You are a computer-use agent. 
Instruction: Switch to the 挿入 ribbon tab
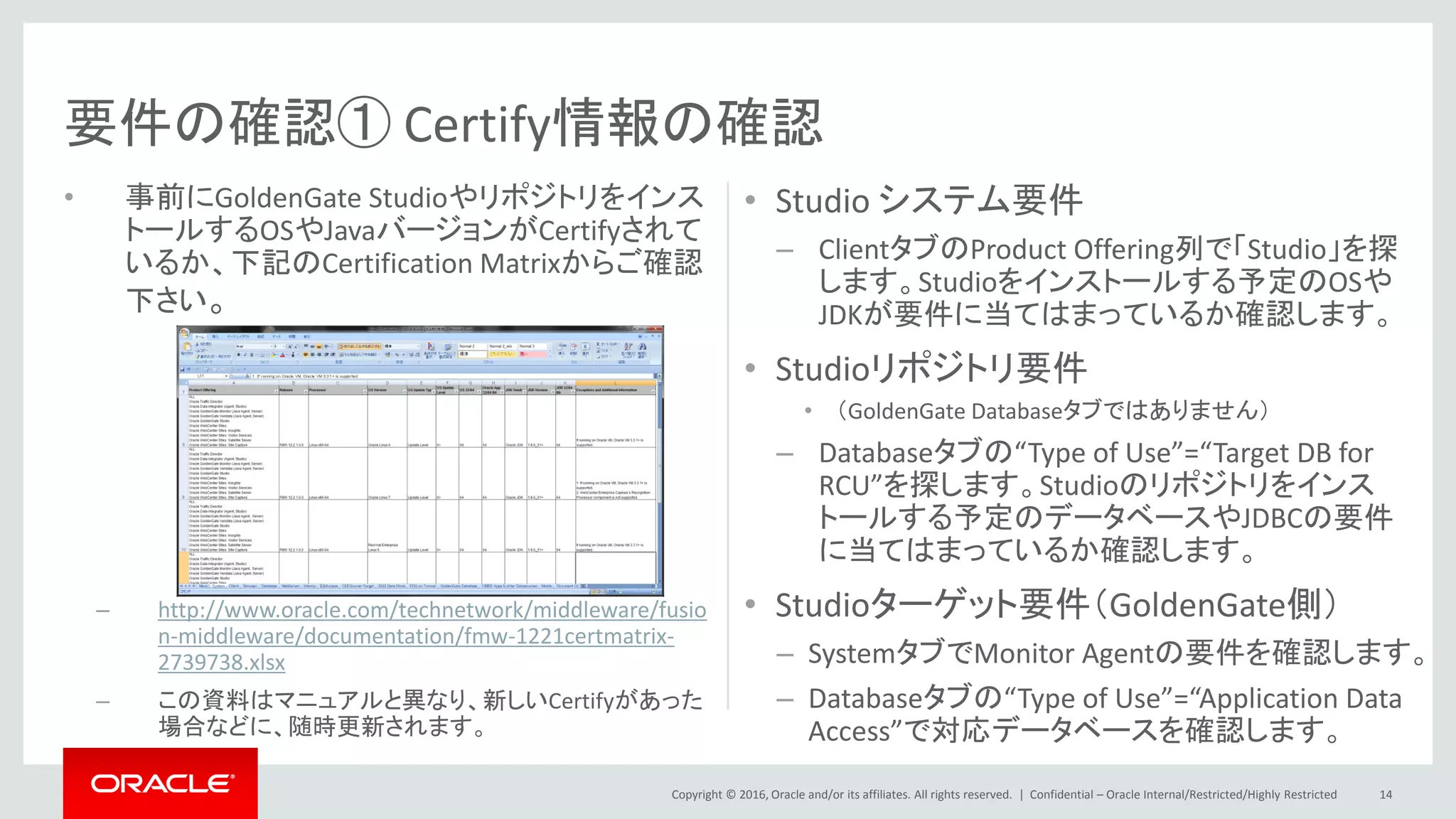[x=215, y=337]
